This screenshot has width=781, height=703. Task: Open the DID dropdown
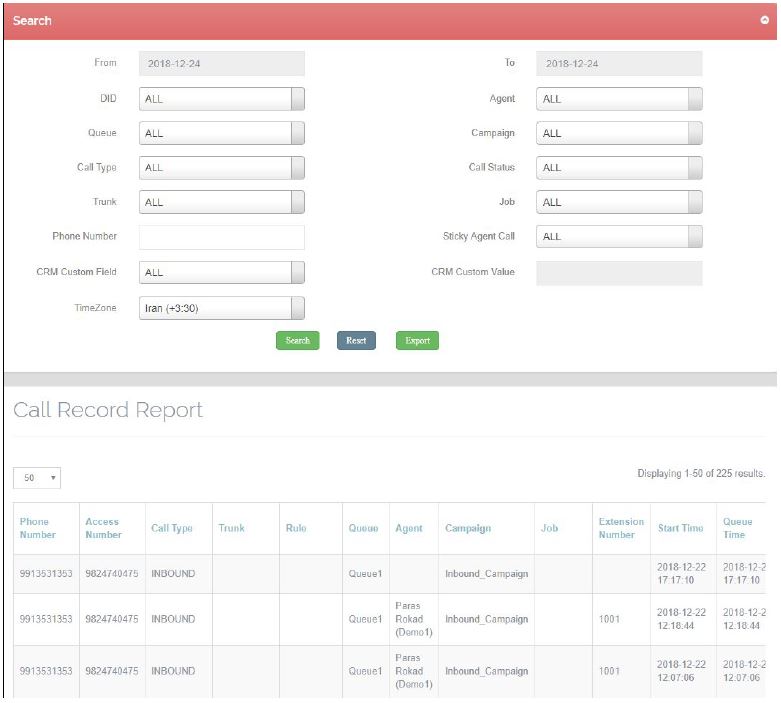tap(221, 99)
